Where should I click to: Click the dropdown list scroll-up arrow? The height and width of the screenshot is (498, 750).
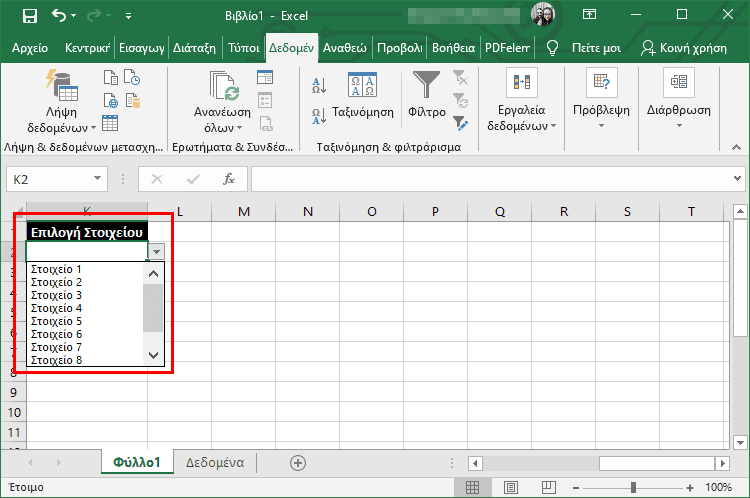point(153,274)
